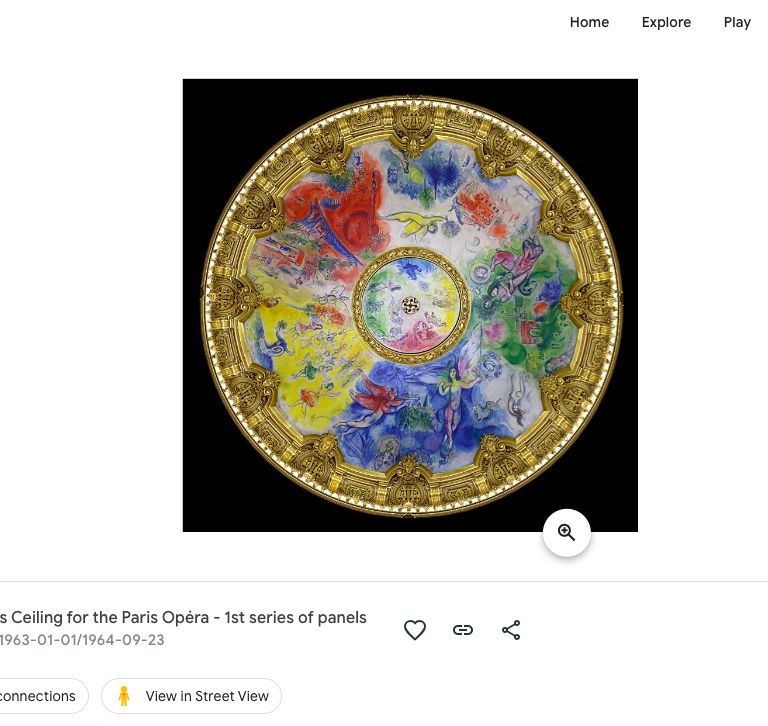768x726 pixels.
Task: Click the yellow pegman Street View icon
Action: tap(124, 696)
